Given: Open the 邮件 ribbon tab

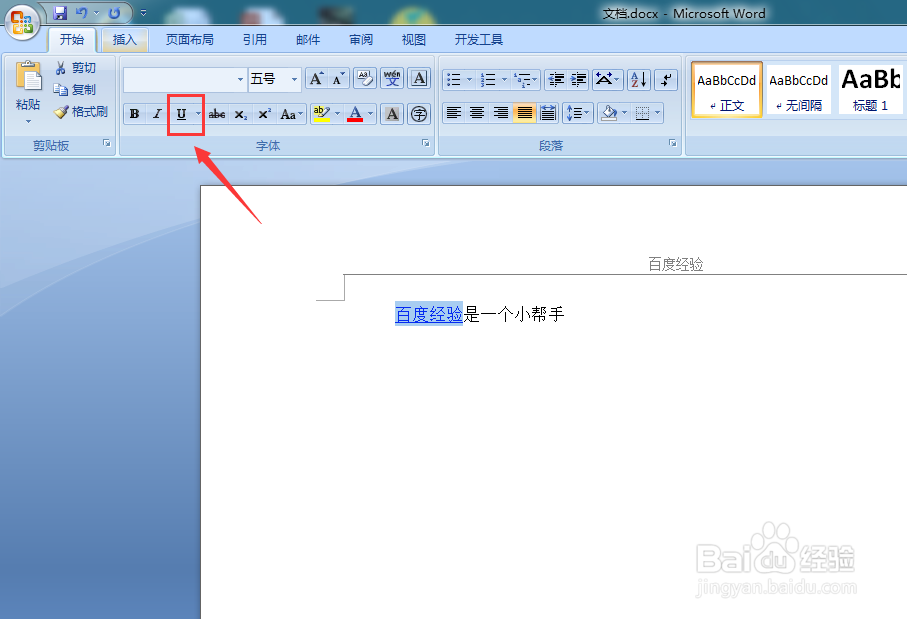Looking at the screenshot, I should click(308, 39).
